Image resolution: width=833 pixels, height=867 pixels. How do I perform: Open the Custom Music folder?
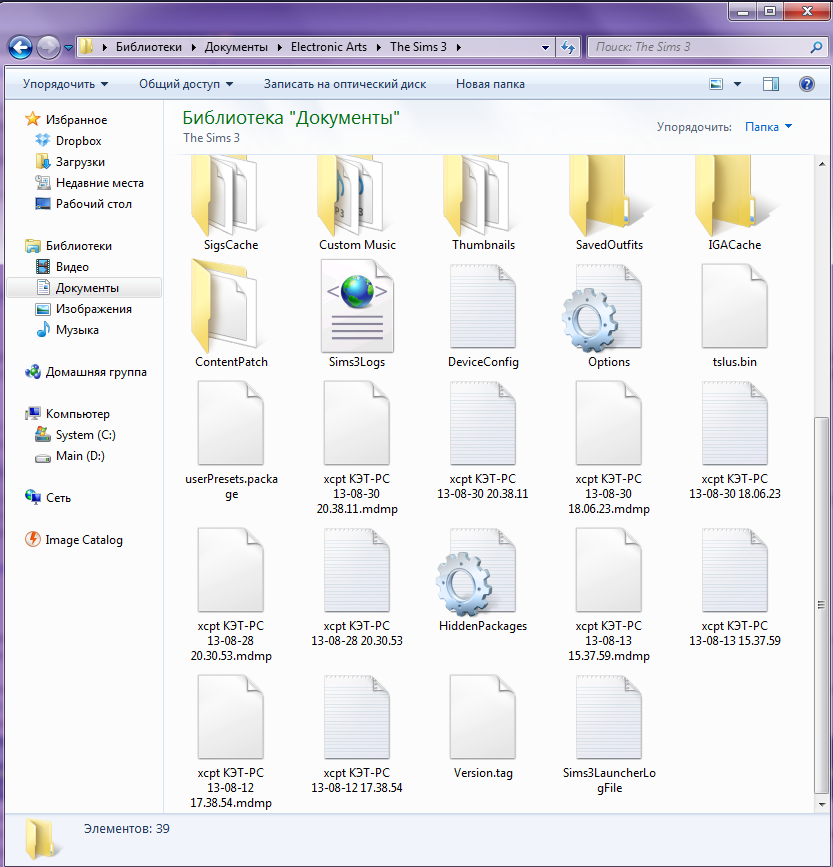tap(357, 195)
